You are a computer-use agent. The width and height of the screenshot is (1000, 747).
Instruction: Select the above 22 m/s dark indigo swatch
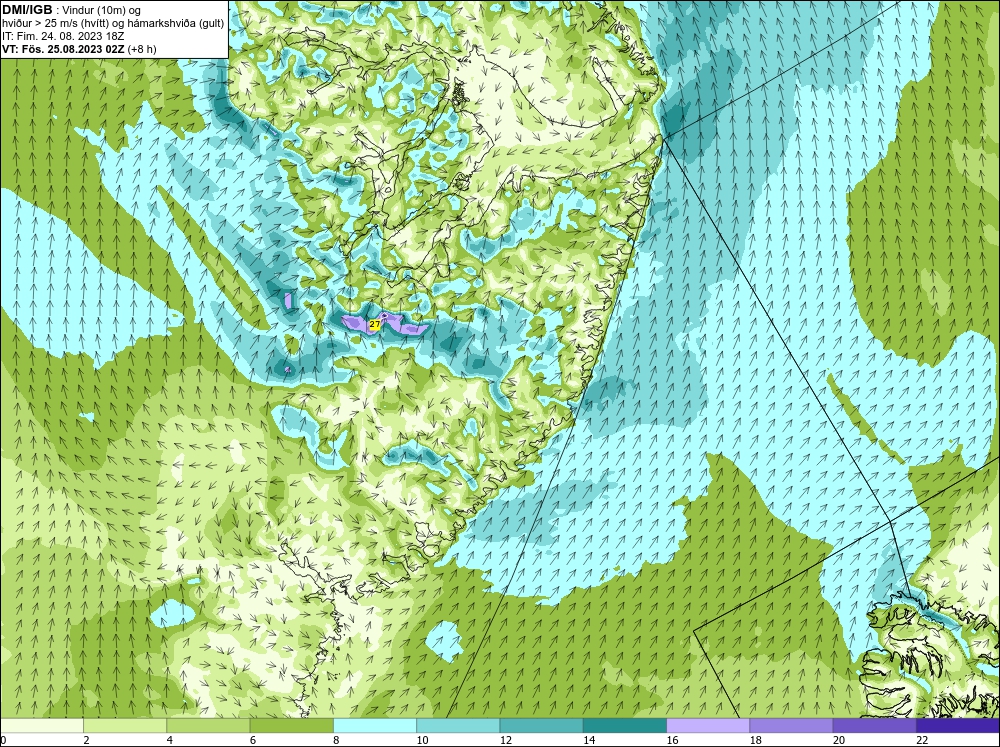pos(958,725)
